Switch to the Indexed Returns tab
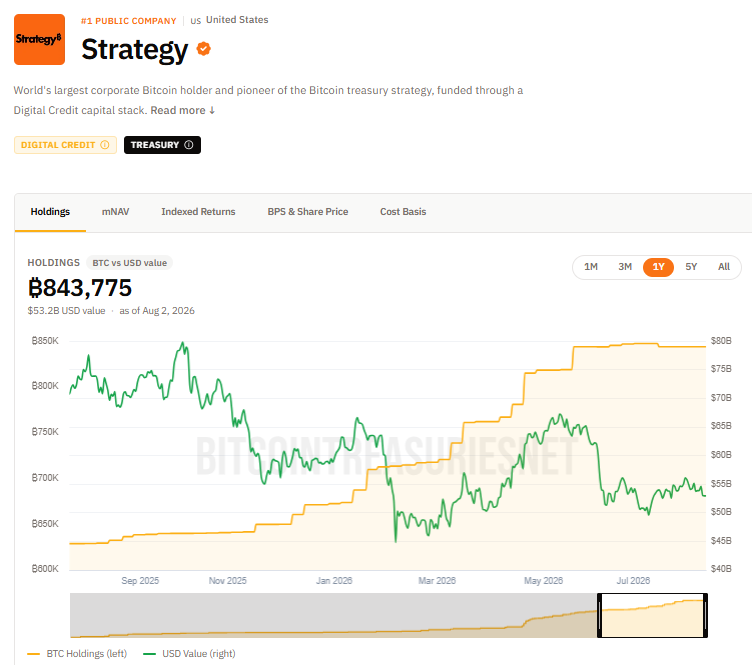 (x=198, y=212)
